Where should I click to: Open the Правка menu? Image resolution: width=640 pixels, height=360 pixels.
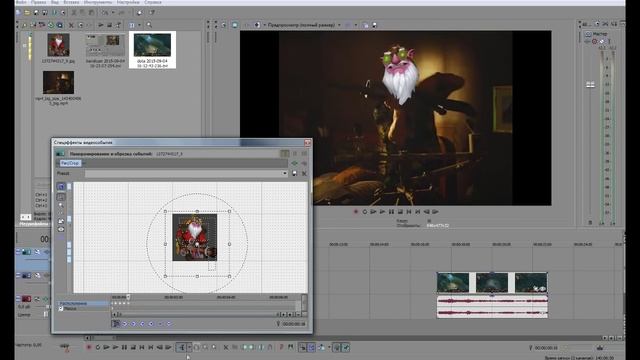click(x=39, y=2)
